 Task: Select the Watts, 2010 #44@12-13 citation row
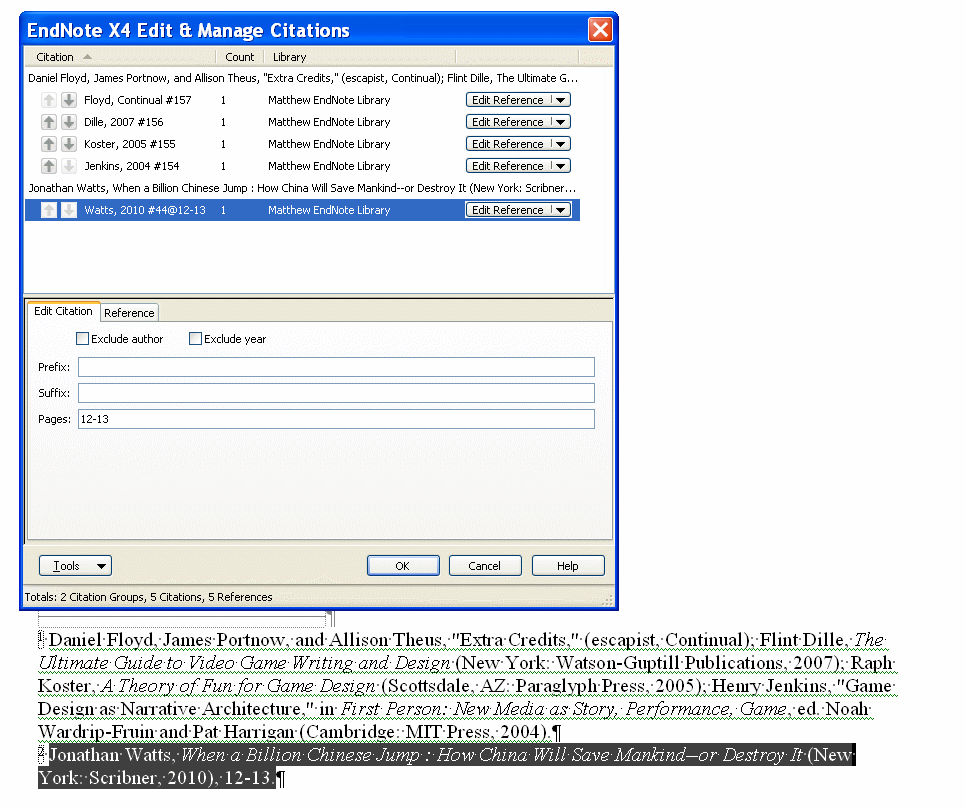point(302,210)
